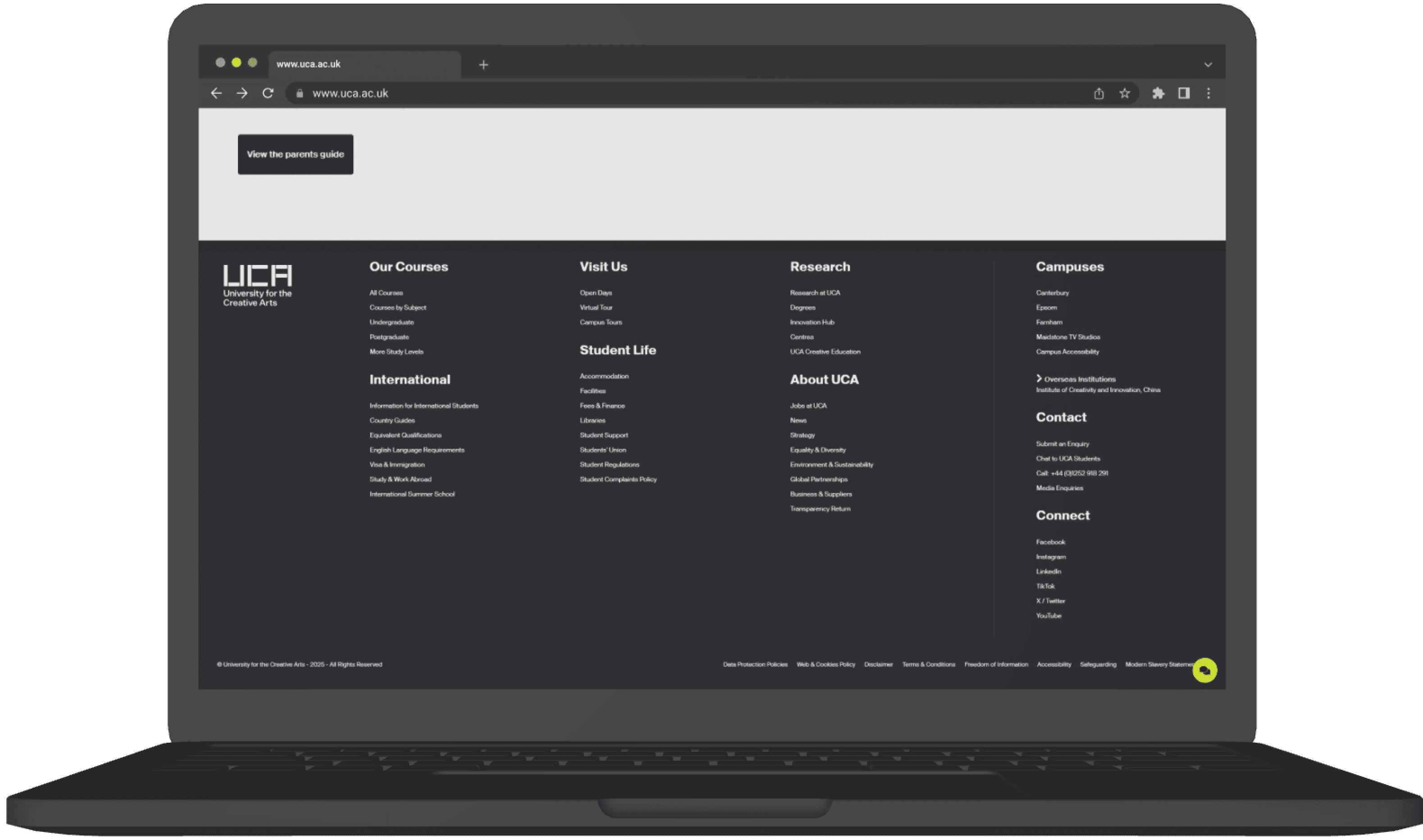The width and height of the screenshot is (1423, 840).
Task: Click the browser back arrow
Action: (216, 93)
